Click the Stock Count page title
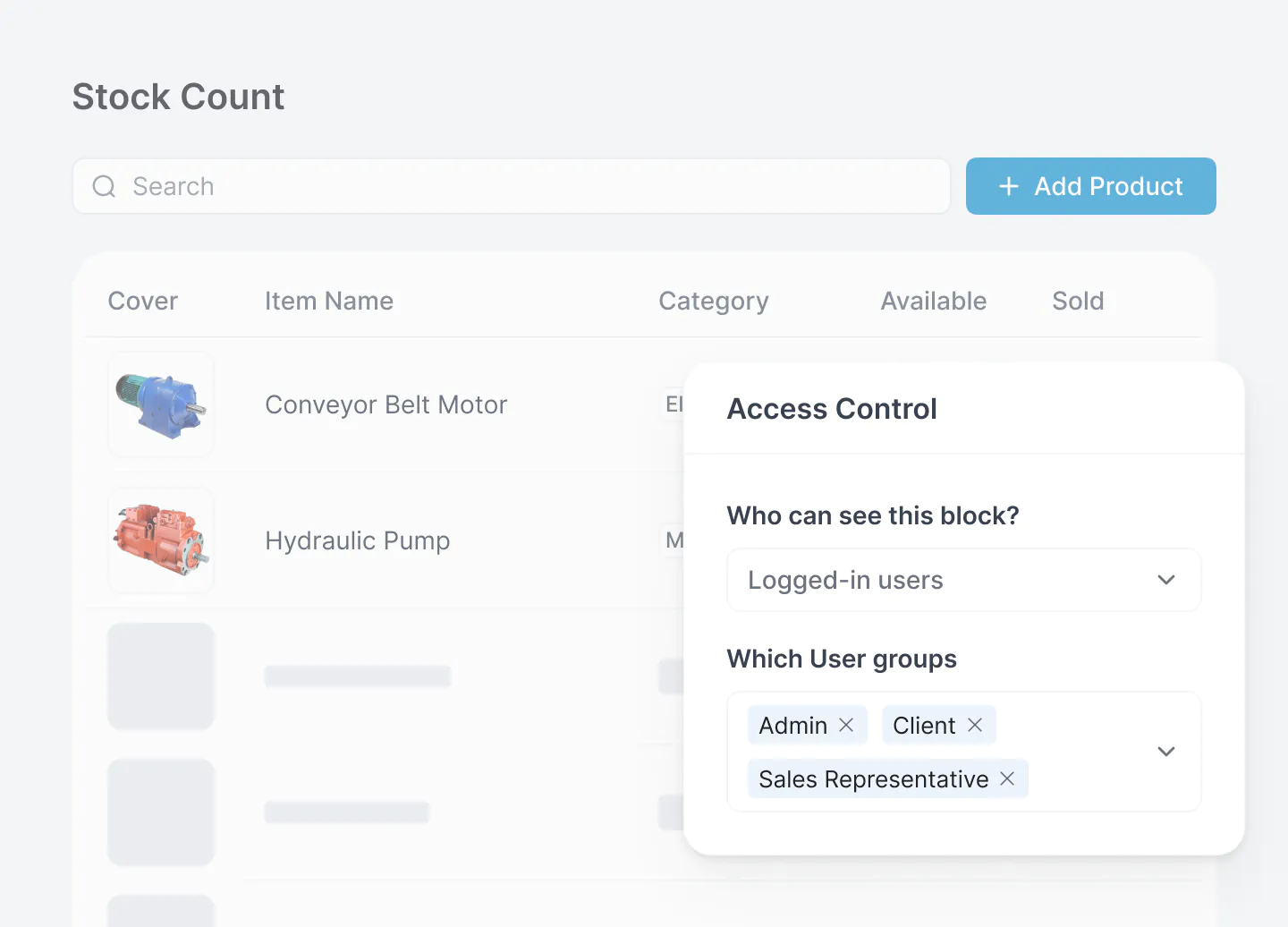1288x927 pixels. [178, 96]
